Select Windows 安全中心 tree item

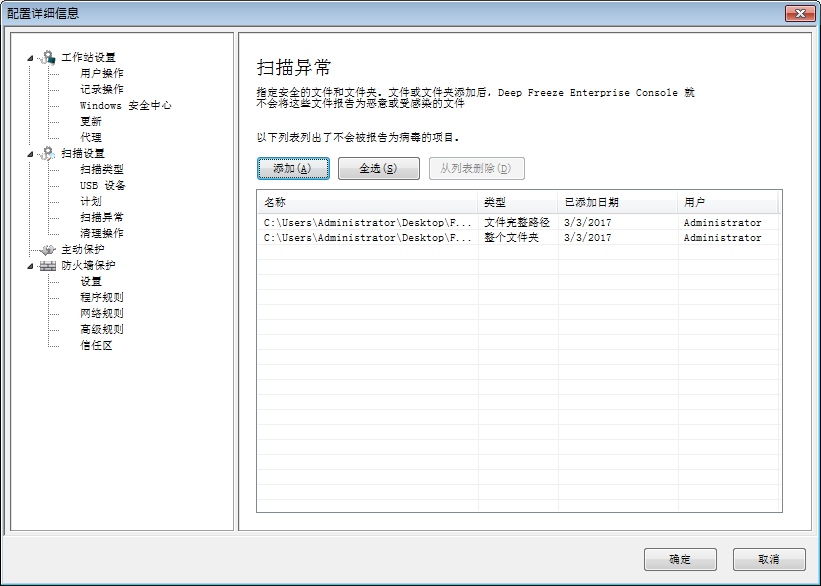(x=125, y=105)
